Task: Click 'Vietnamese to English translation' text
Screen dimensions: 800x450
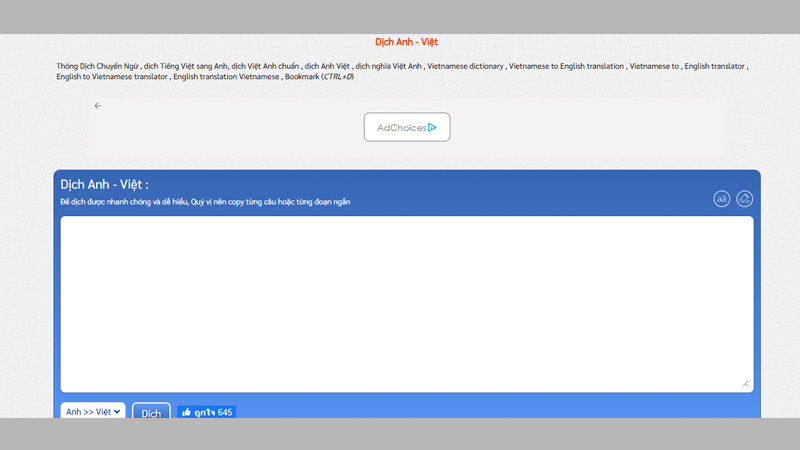Action: (566, 66)
